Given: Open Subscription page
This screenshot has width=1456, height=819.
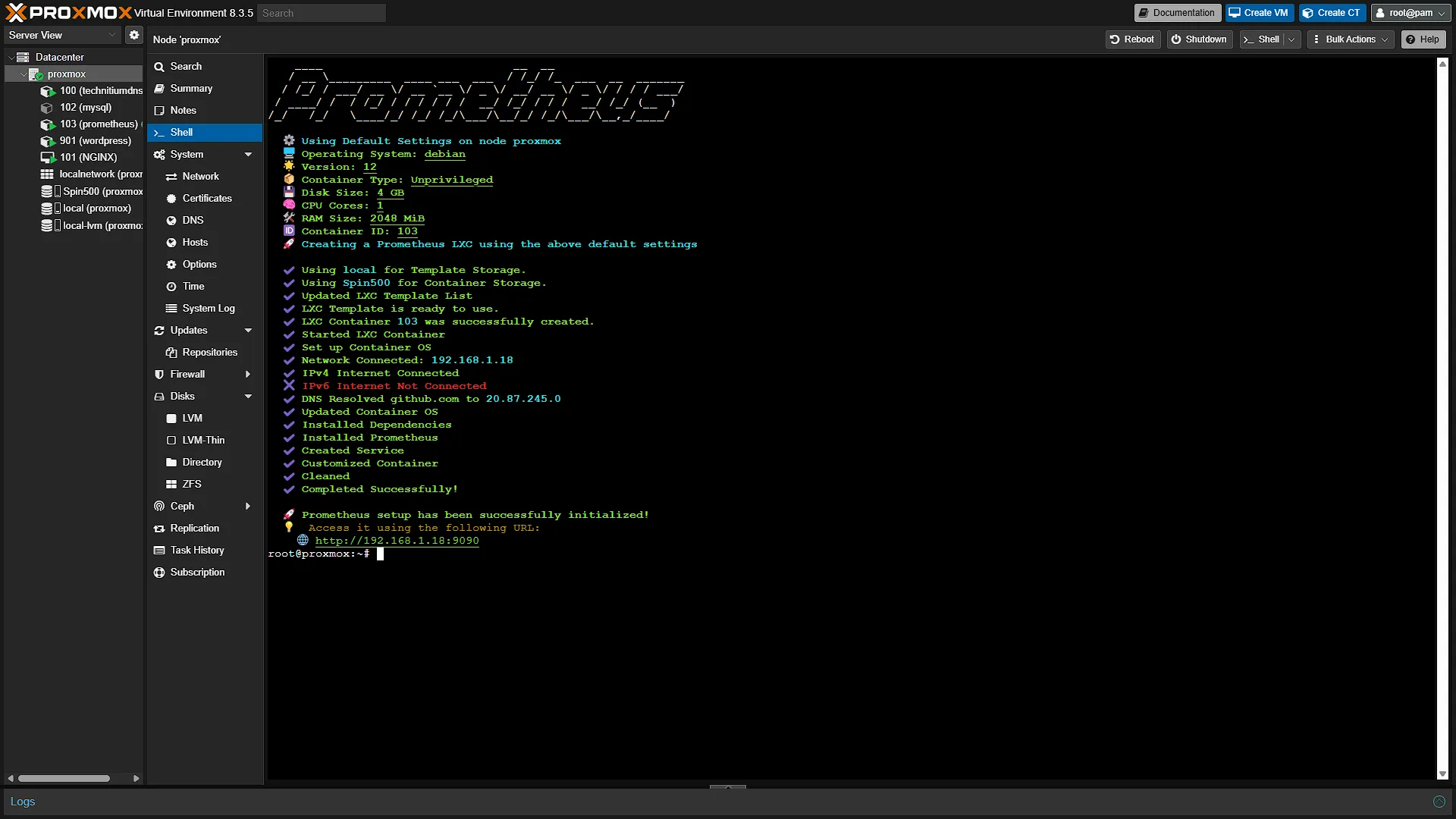Looking at the screenshot, I should click(205, 573).
